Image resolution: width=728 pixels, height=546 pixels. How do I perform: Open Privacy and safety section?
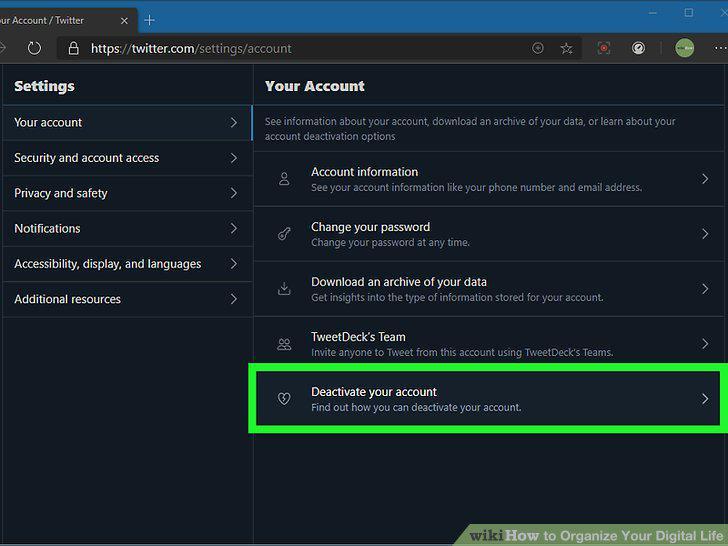point(128,193)
